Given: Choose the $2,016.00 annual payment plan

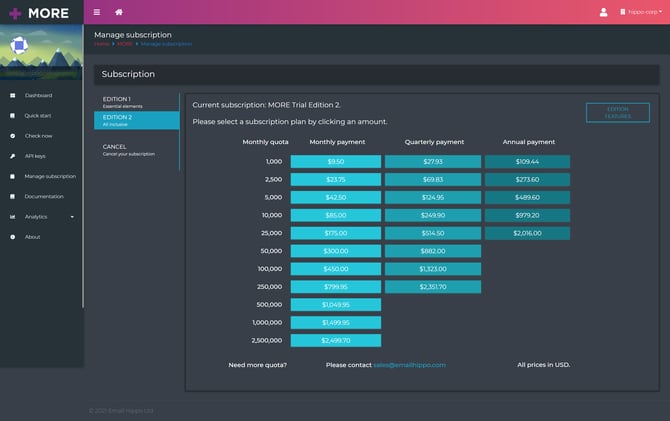Looking at the screenshot, I should (x=527, y=233).
